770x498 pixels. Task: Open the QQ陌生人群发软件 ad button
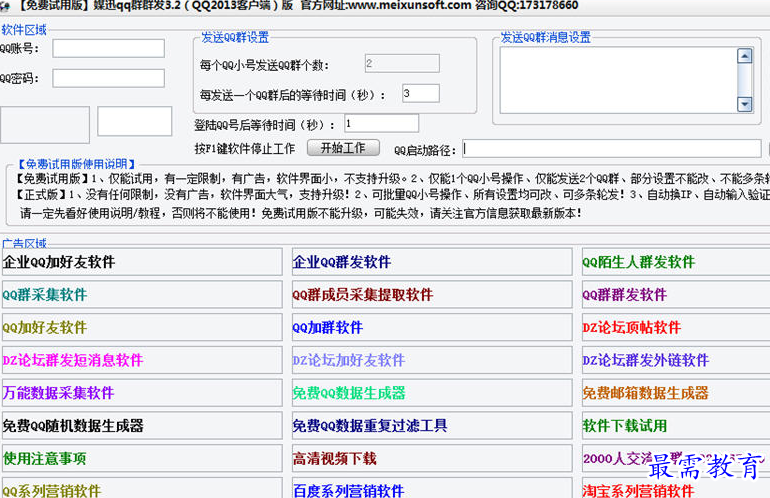[676, 262]
